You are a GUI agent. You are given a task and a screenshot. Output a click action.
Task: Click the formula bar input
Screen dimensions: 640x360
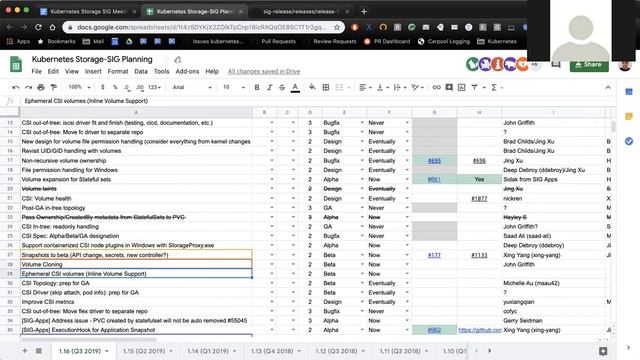tap(318, 101)
